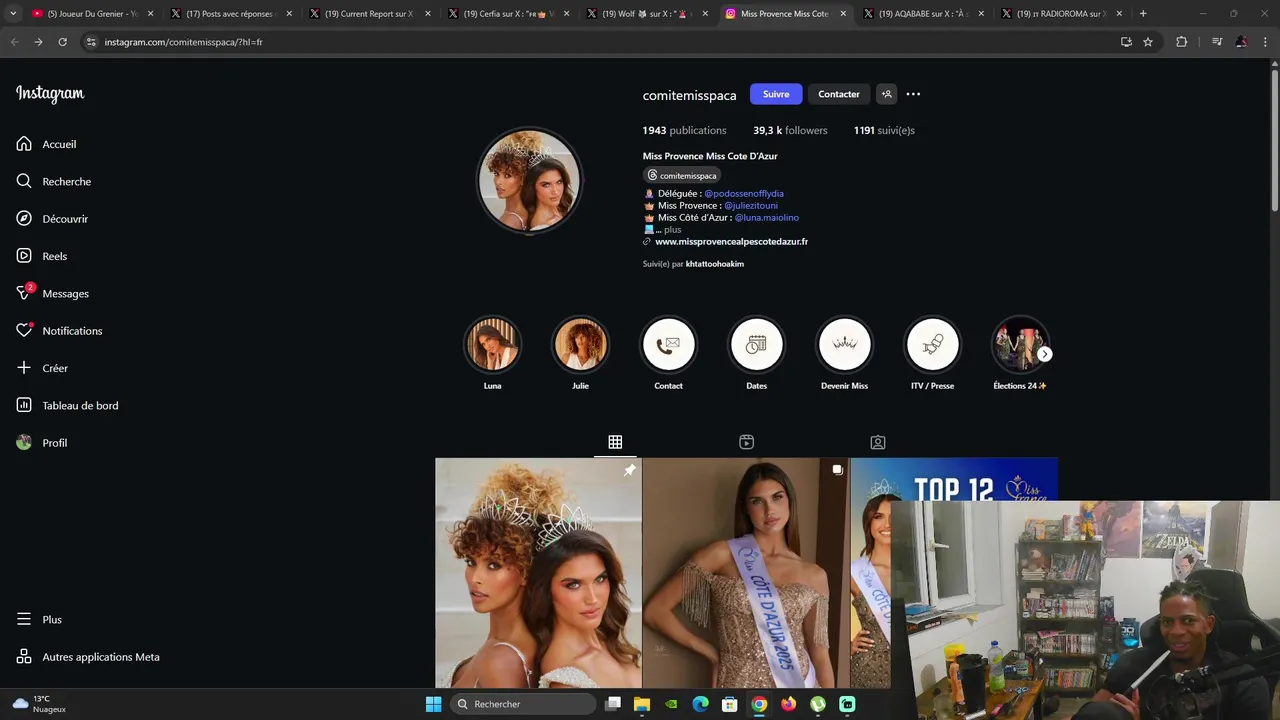Open Microsoft Edge from taskbar
The image size is (1280, 720).
click(x=700, y=704)
